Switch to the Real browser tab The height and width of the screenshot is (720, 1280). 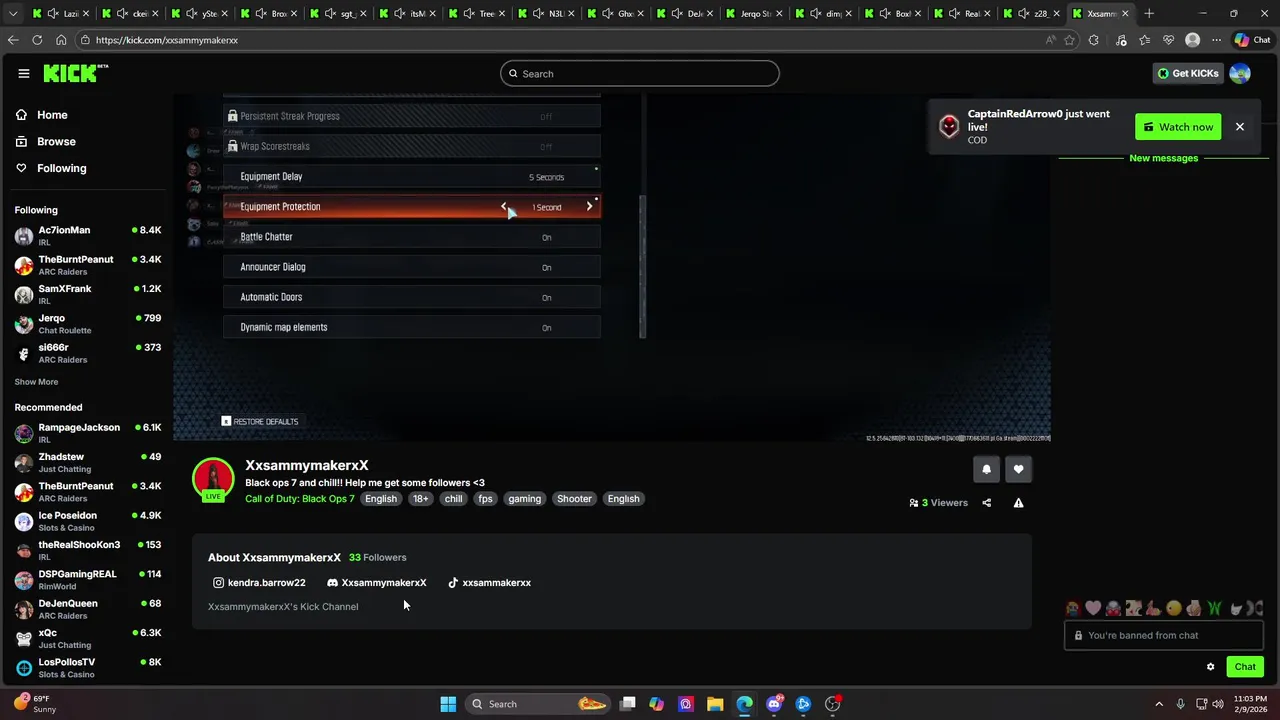(x=961, y=13)
